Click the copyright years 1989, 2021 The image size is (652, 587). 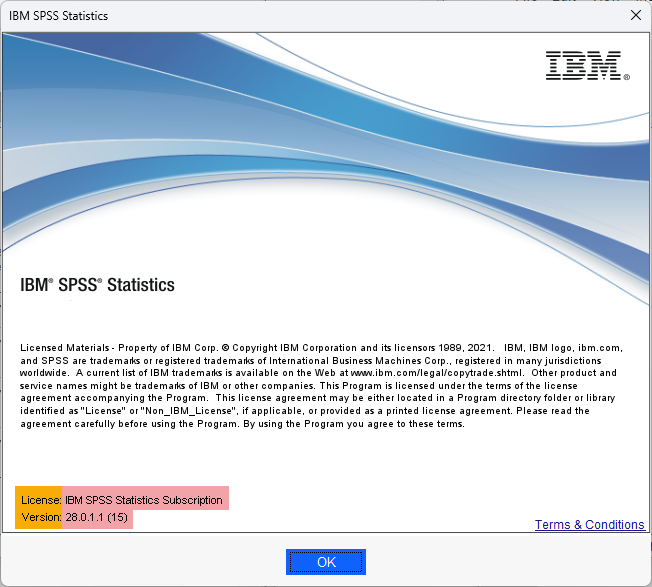pyautogui.click(x=465, y=348)
